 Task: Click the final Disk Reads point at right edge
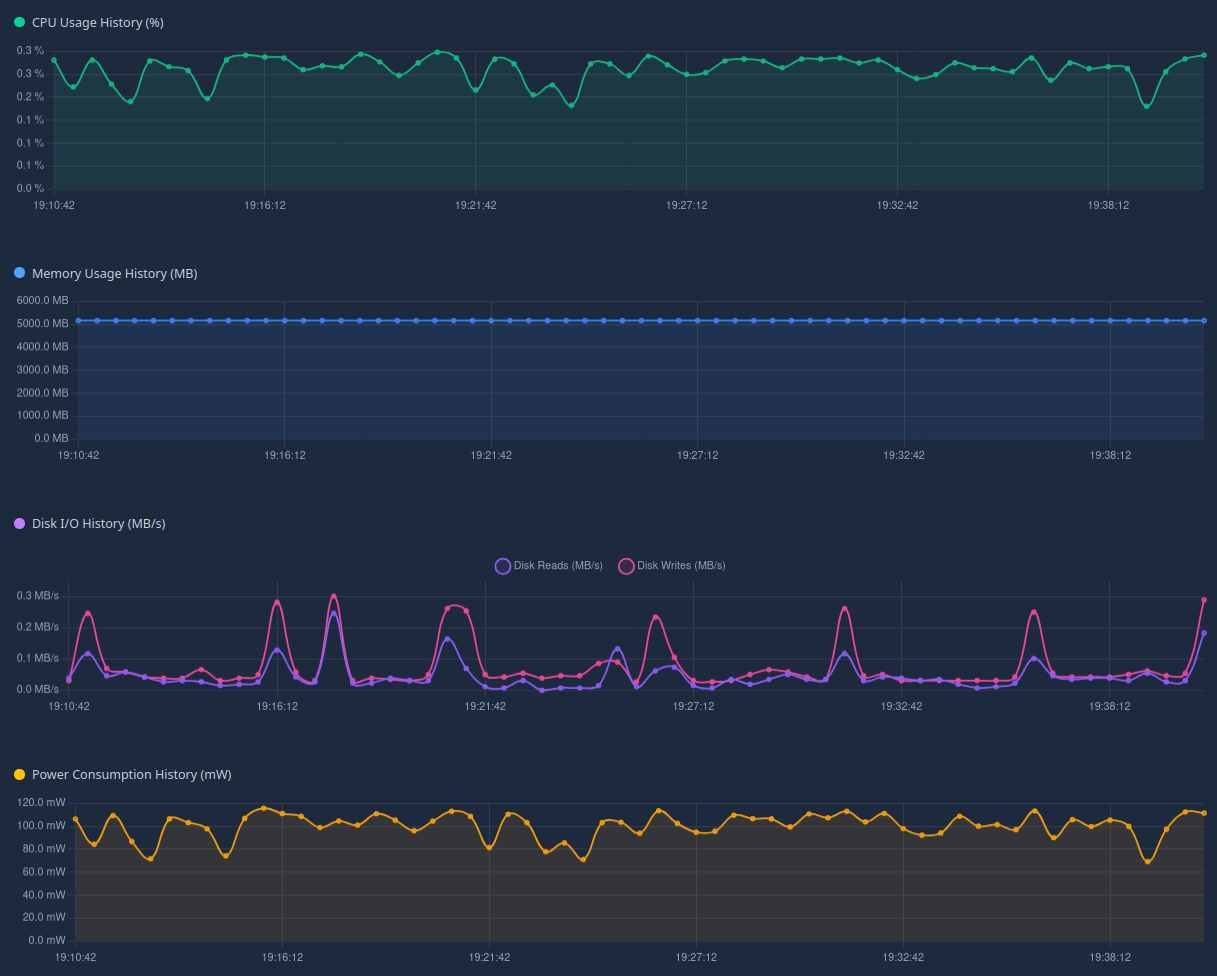(1204, 633)
